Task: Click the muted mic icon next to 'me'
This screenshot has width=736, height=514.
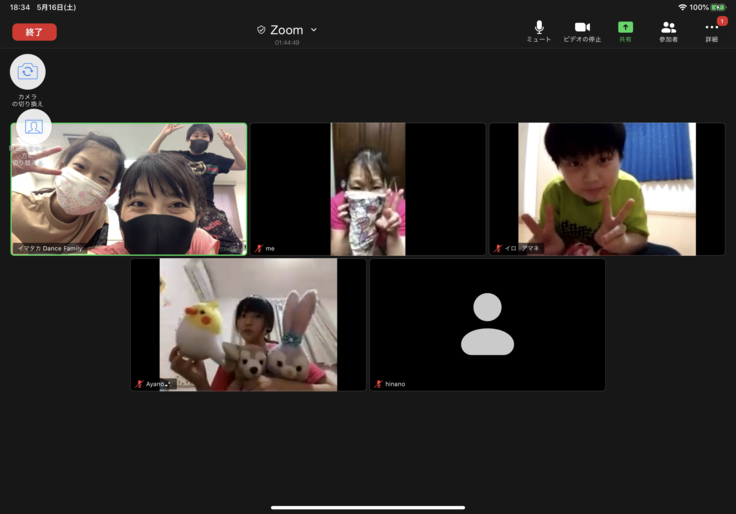Action: [x=259, y=248]
